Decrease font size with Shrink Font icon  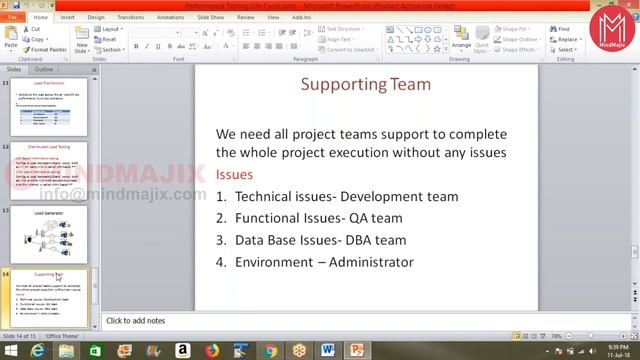tap(216, 33)
